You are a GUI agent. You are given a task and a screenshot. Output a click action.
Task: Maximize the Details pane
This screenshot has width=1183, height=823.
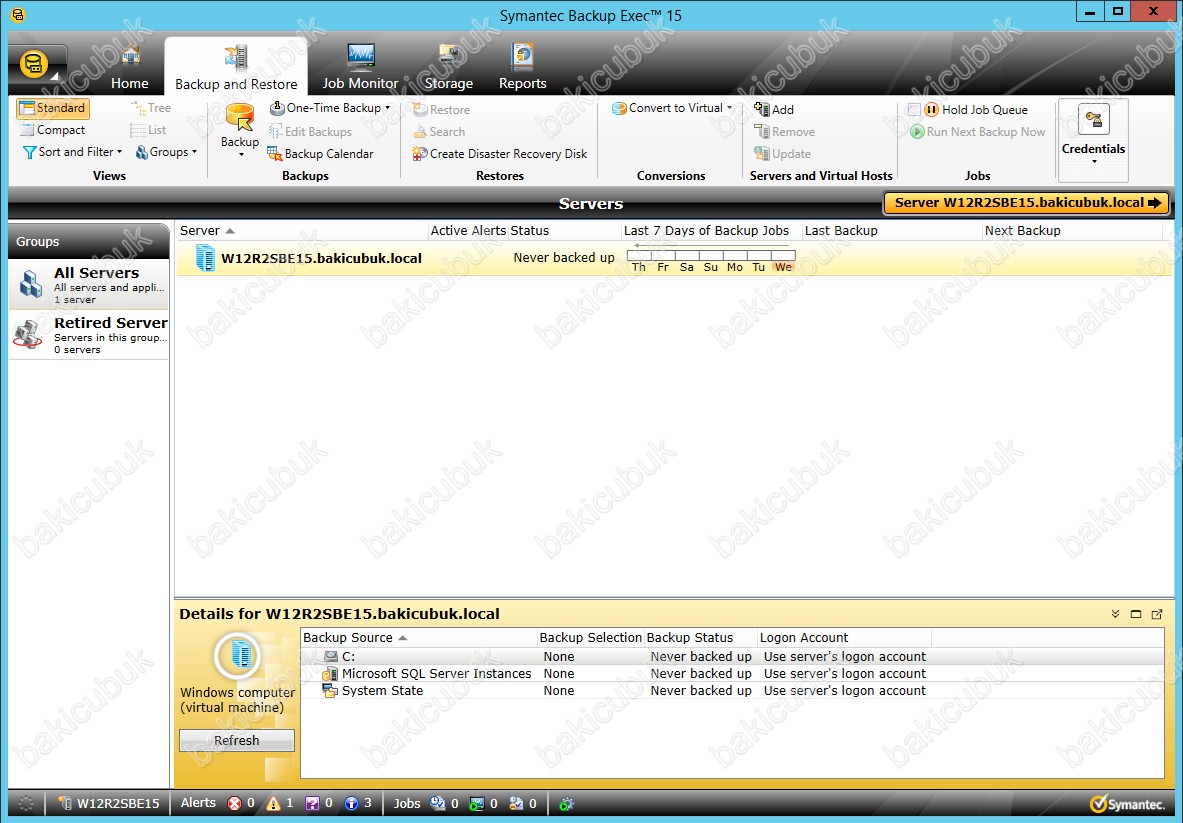(x=1135, y=614)
